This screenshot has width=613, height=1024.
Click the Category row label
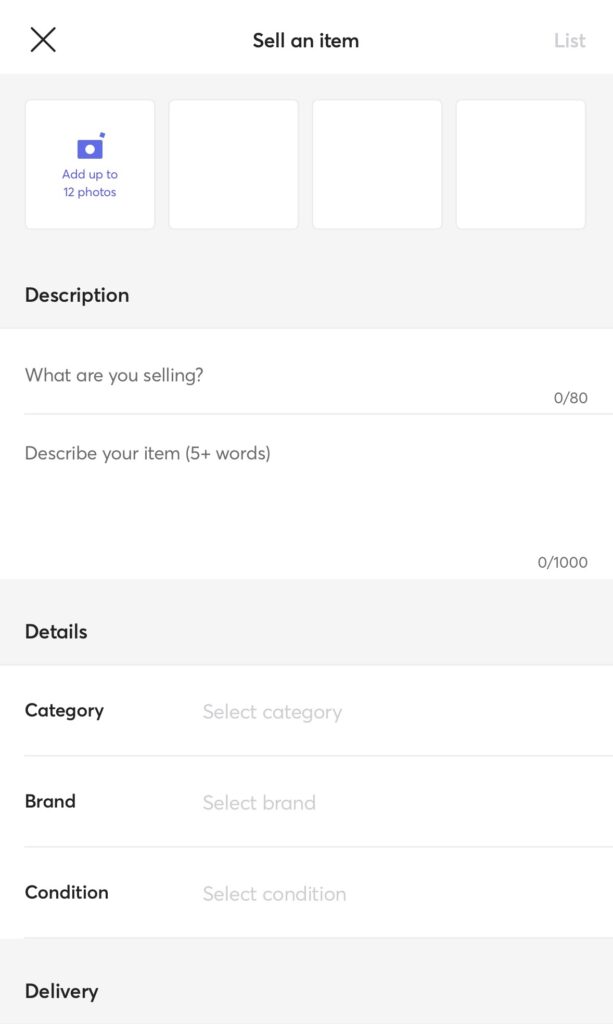[x=64, y=711]
